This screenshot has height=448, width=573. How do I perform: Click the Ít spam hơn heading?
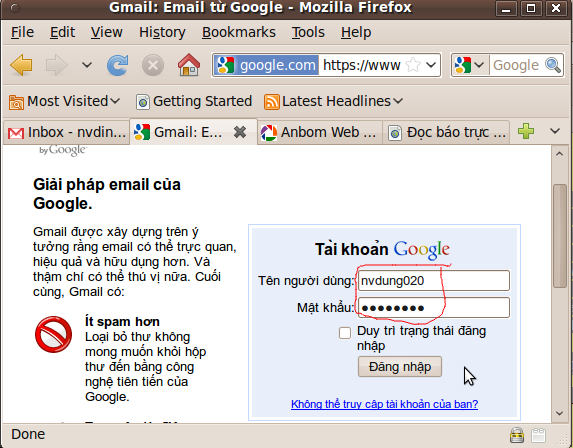[x=122, y=322]
